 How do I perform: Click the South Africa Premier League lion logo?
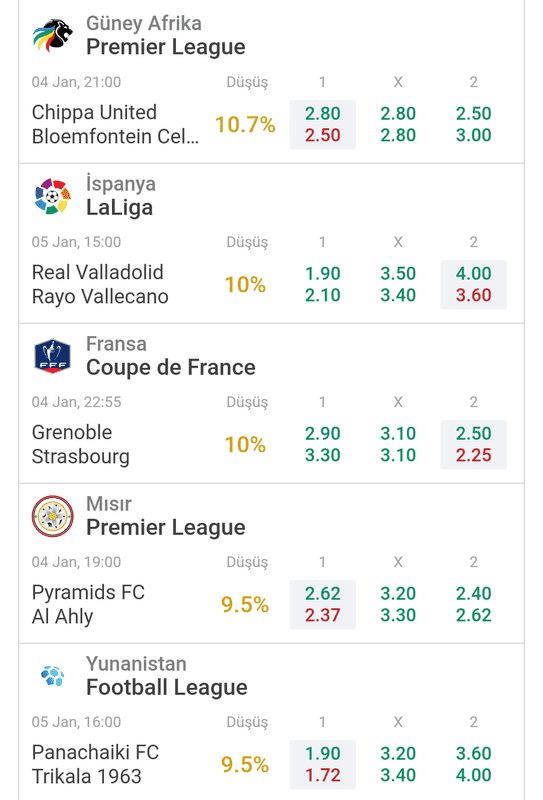click(x=53, y=35)
